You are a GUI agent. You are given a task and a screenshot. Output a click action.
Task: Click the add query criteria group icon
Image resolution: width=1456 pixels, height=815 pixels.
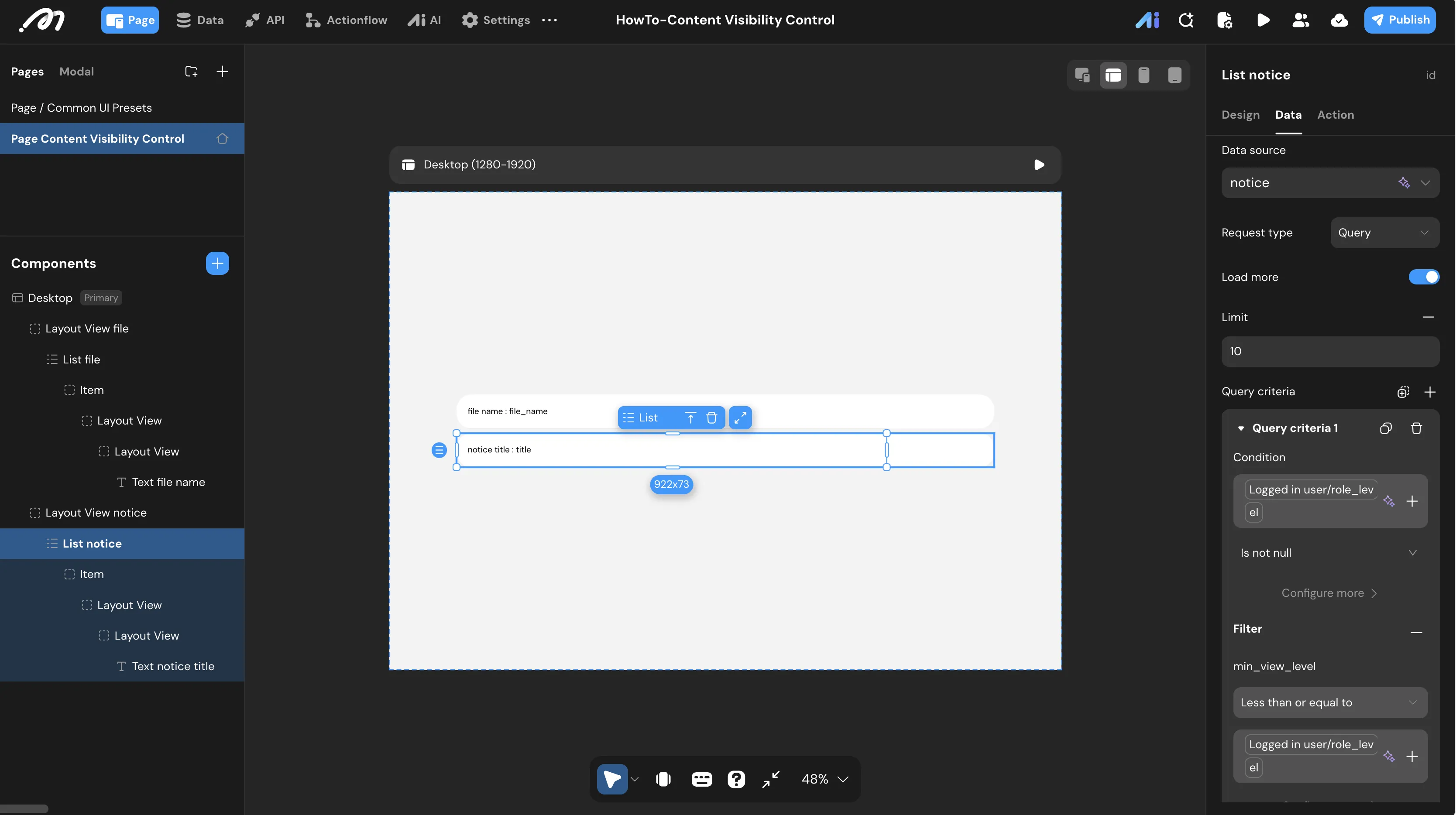coord(1403,392)
